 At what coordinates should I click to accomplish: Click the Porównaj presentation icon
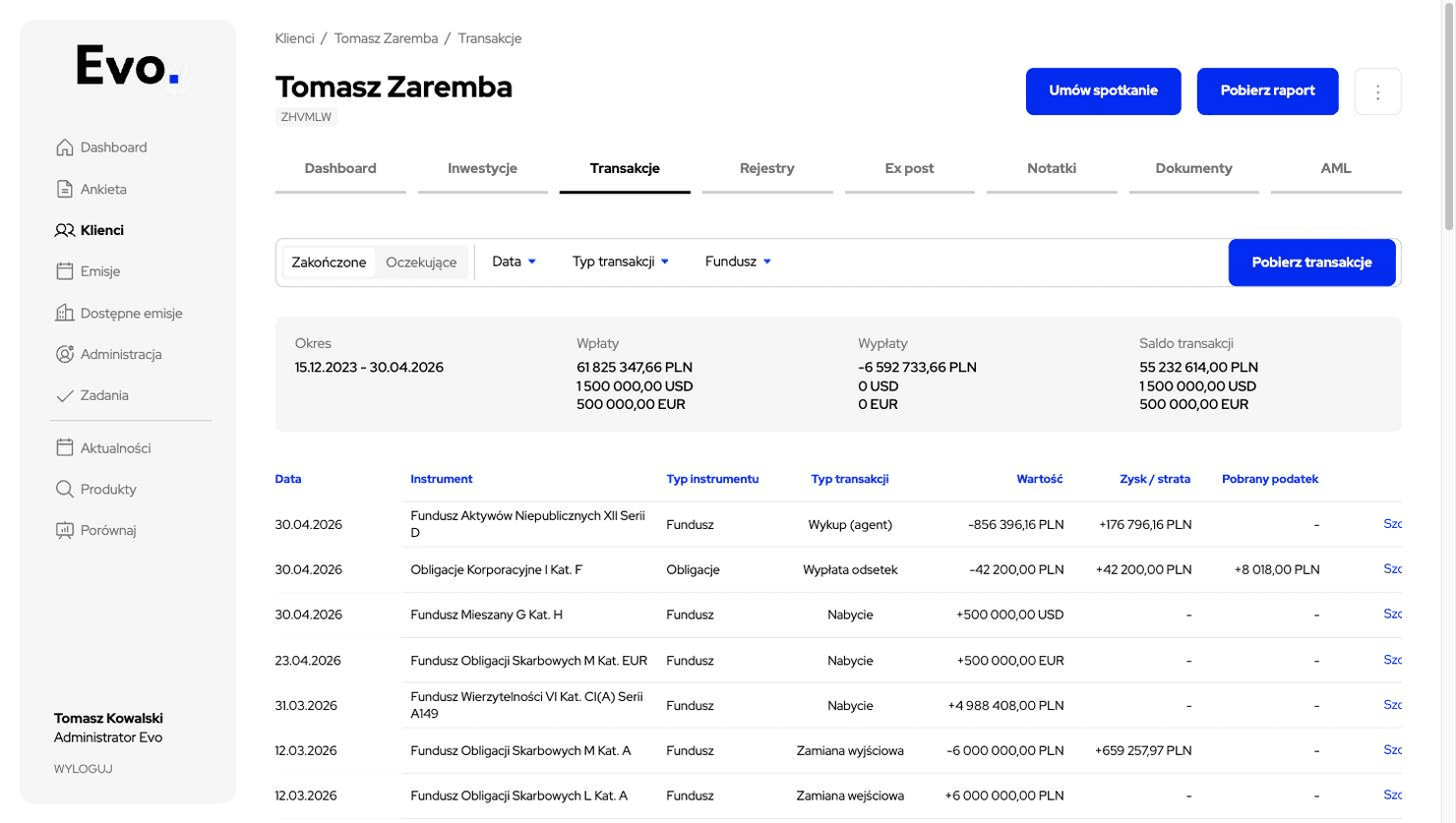point(65,530)
